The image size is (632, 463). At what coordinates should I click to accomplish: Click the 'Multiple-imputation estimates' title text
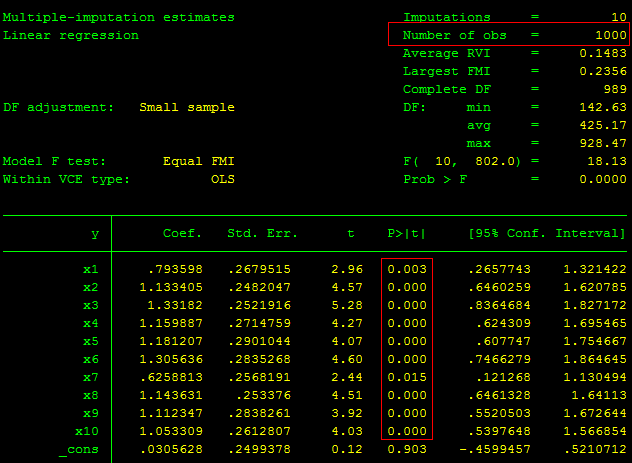click(x=119, y=18)
